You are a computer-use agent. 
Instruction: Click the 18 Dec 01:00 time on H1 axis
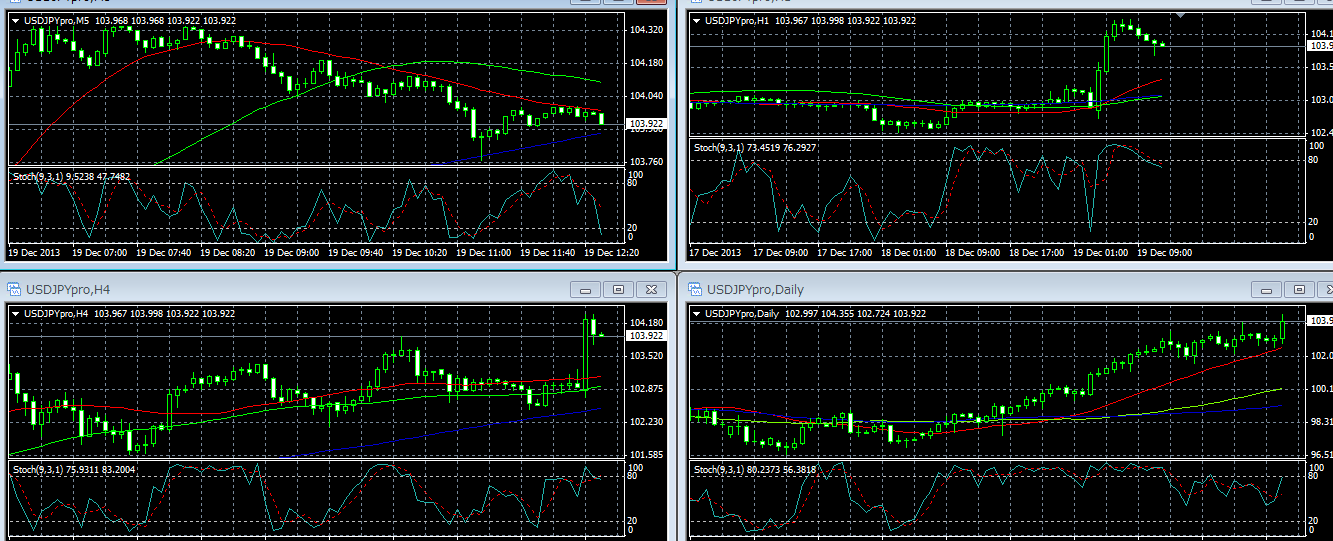[911, 254]
